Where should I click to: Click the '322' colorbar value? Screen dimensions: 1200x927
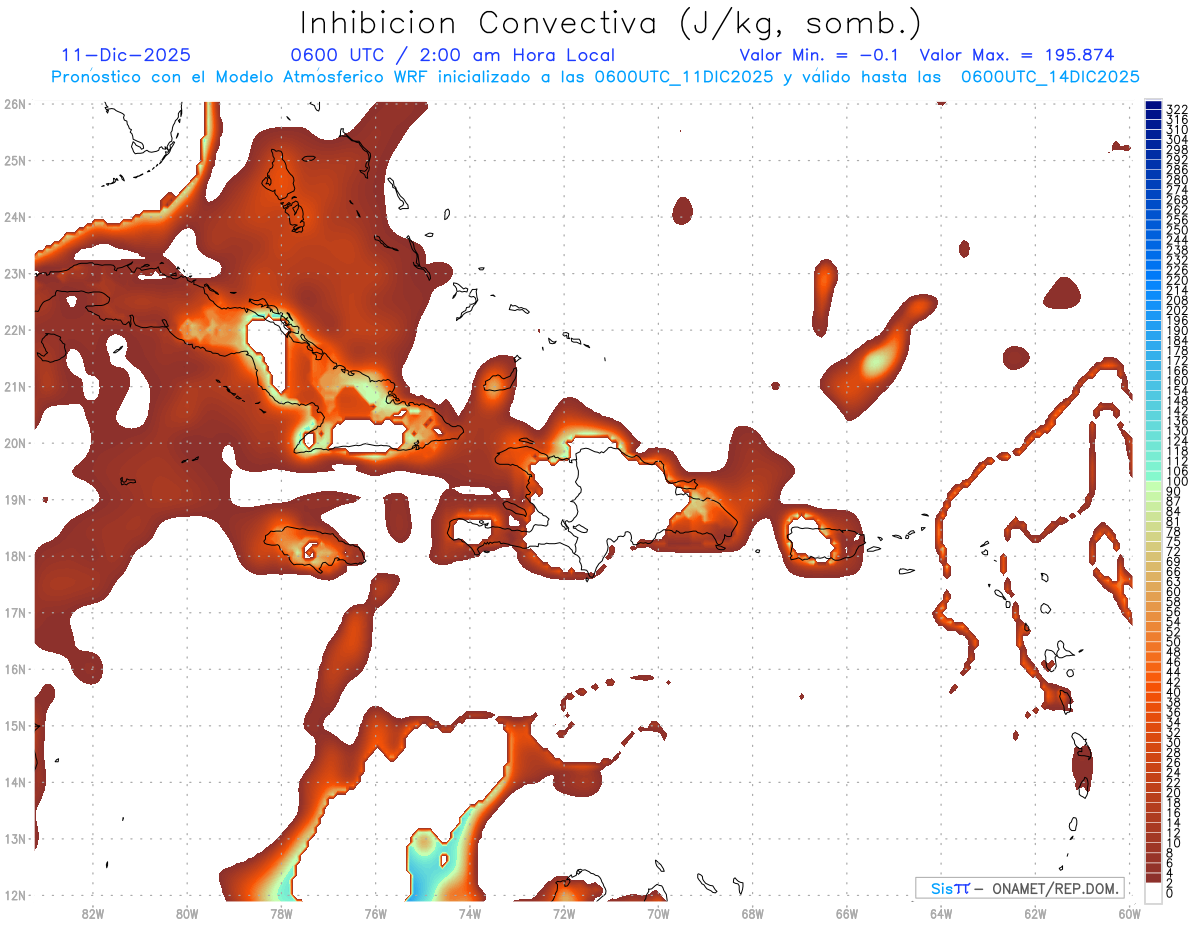1176,109
